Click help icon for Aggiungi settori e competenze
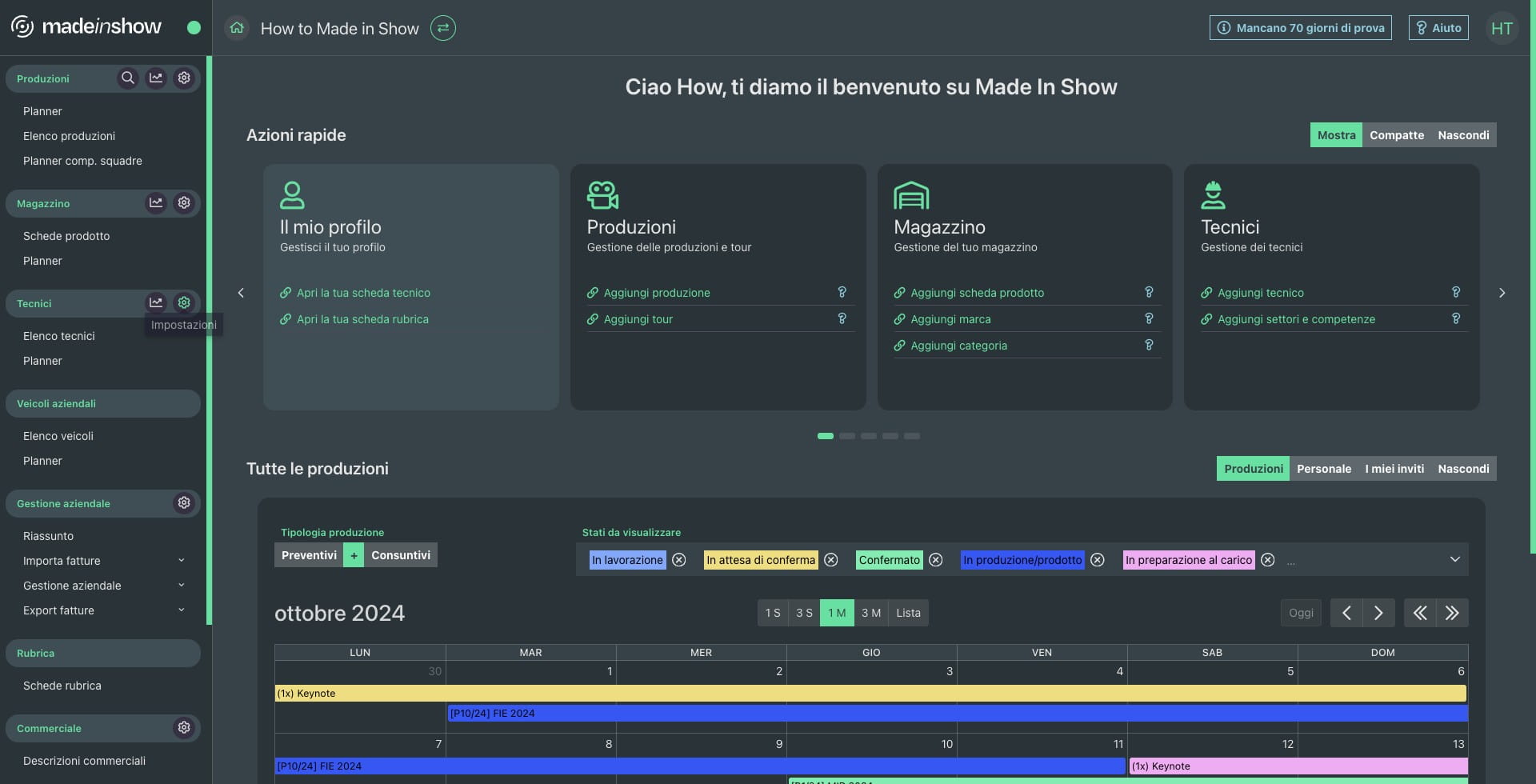1536x784 pixels. coord(1456,318)
